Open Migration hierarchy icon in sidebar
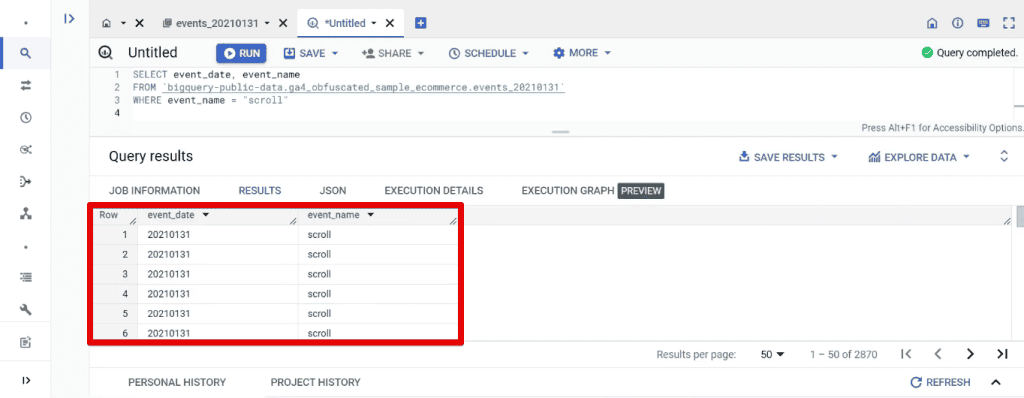The height and width of the screenshot is (398, 1024). pyautogui.click(x=25, y=214)
